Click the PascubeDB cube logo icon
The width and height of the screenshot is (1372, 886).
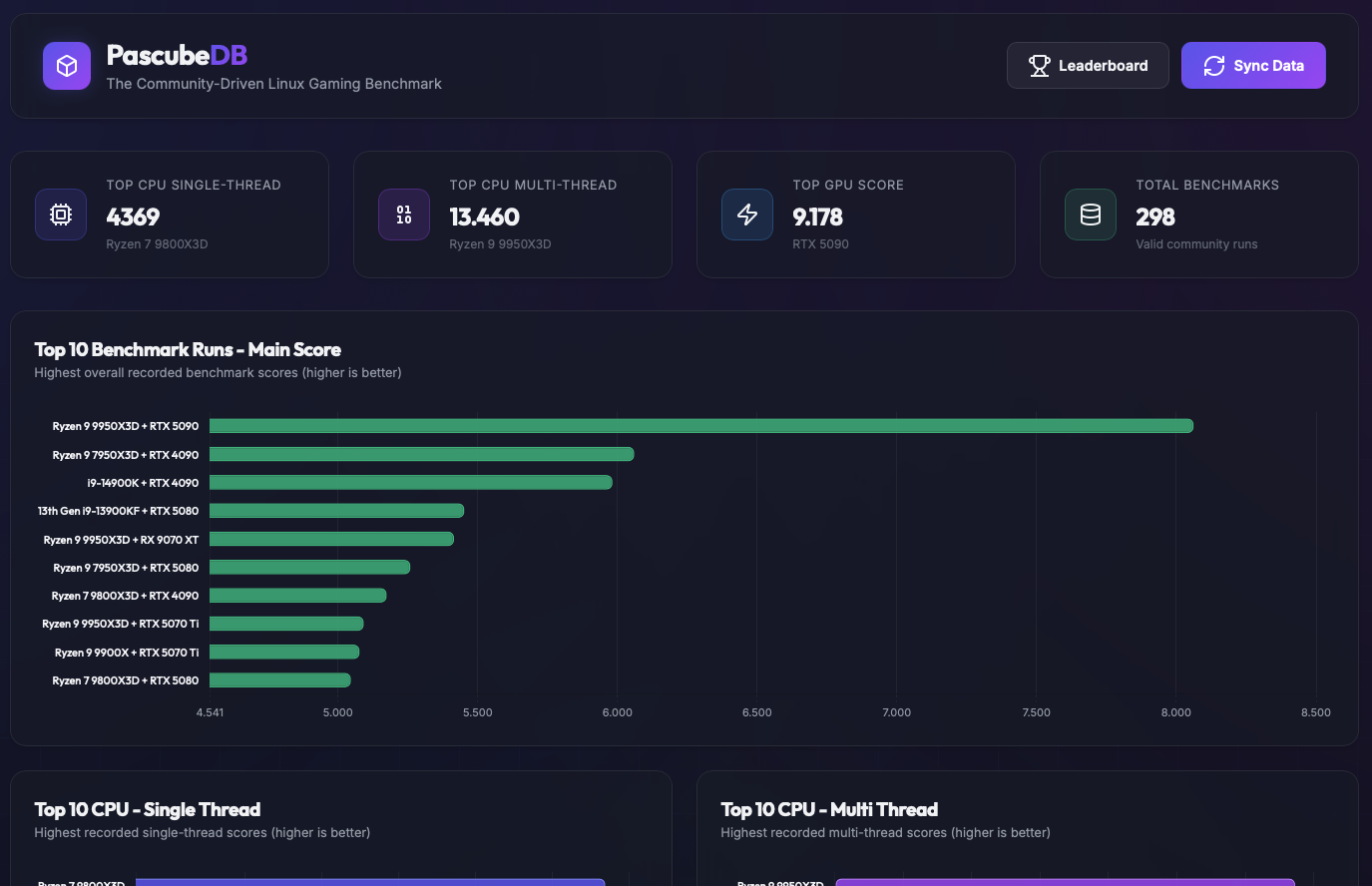(x=67, y=66)
